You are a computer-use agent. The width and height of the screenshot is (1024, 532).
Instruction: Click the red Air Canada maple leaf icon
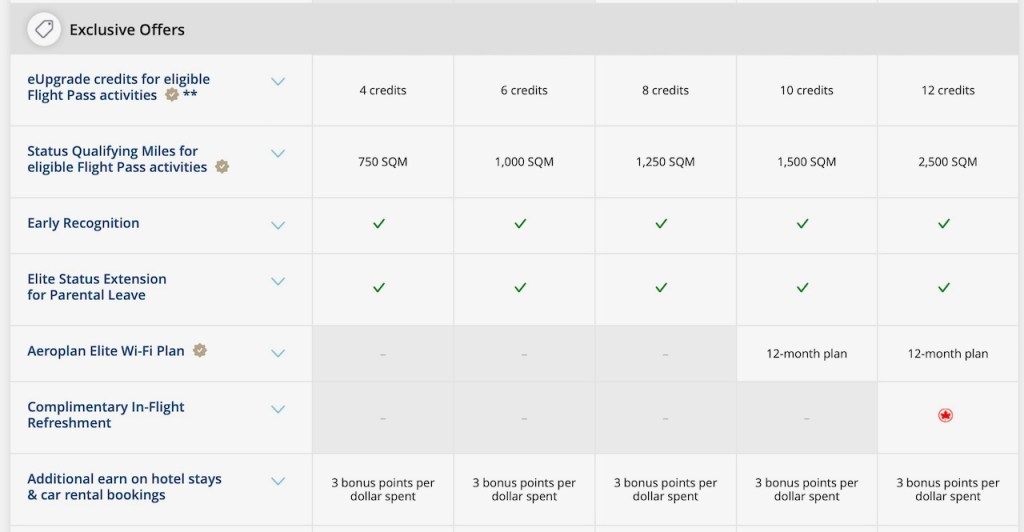945,415
